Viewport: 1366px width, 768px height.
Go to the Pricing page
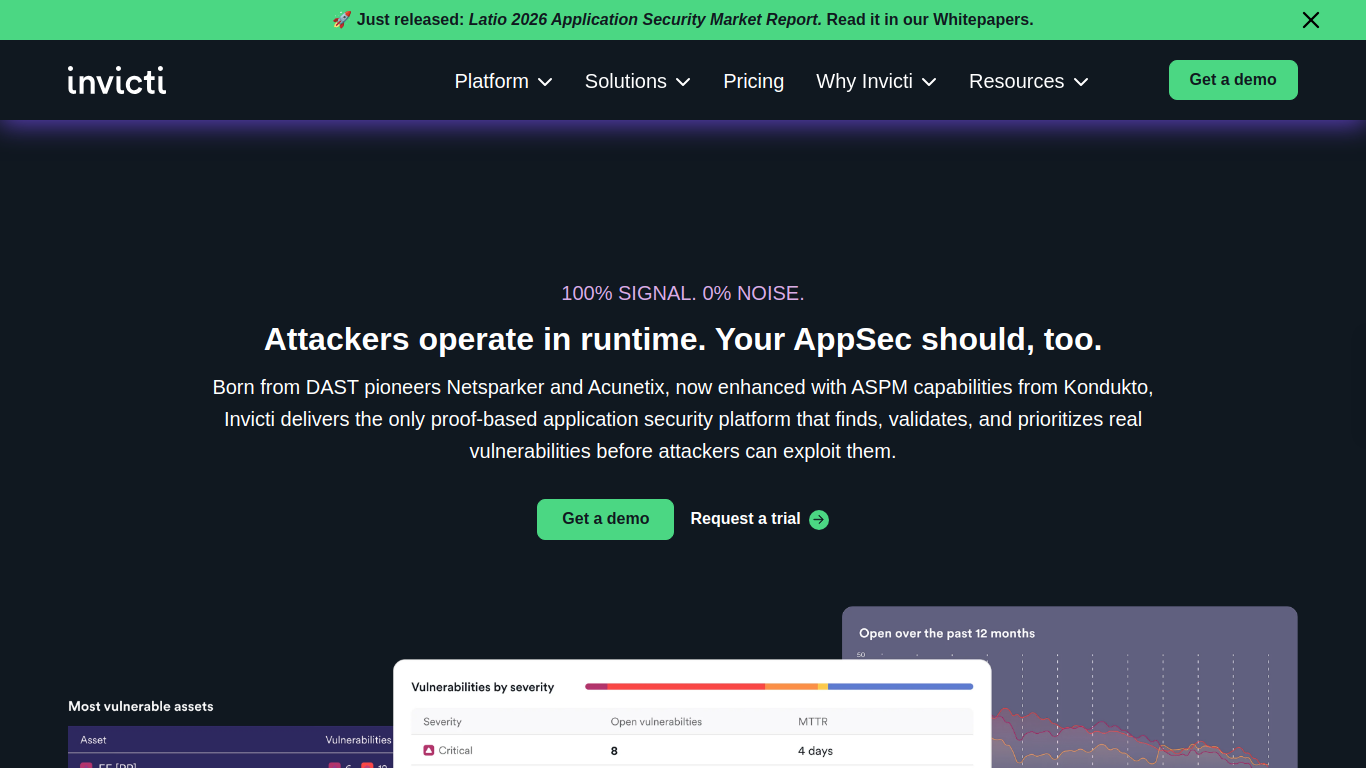coord(753,81)
